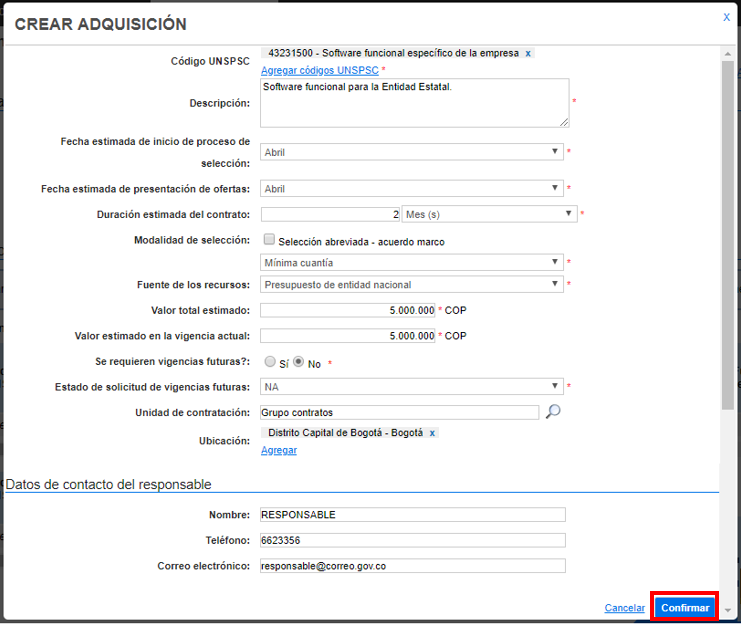Click the description resize handle
The image size is (741, 625).
click(x=564, y=122)
